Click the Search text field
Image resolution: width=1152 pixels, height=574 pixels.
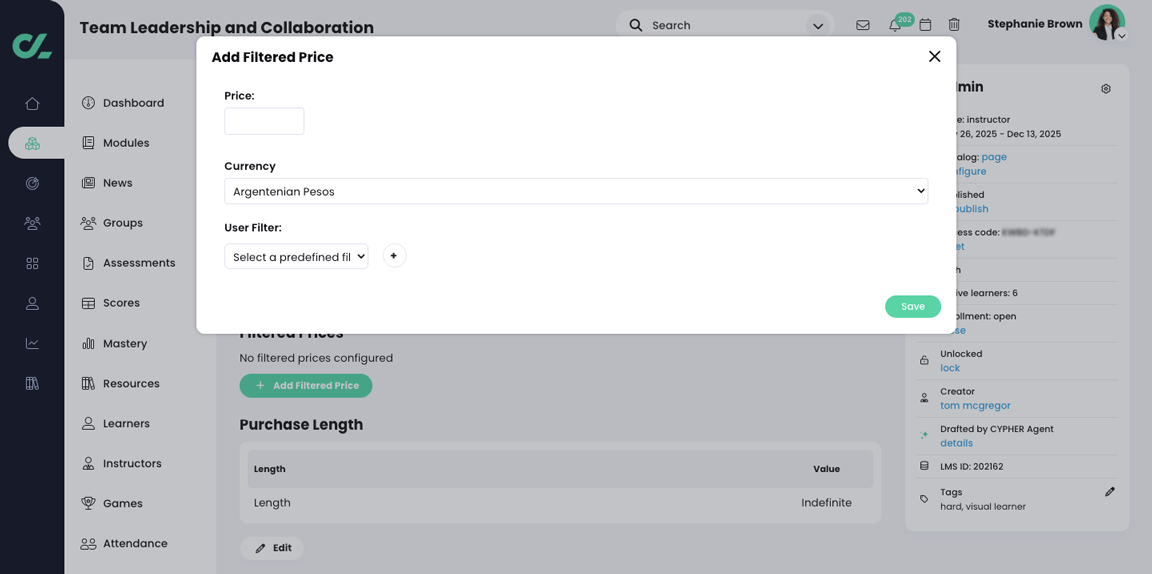(724, 25)
